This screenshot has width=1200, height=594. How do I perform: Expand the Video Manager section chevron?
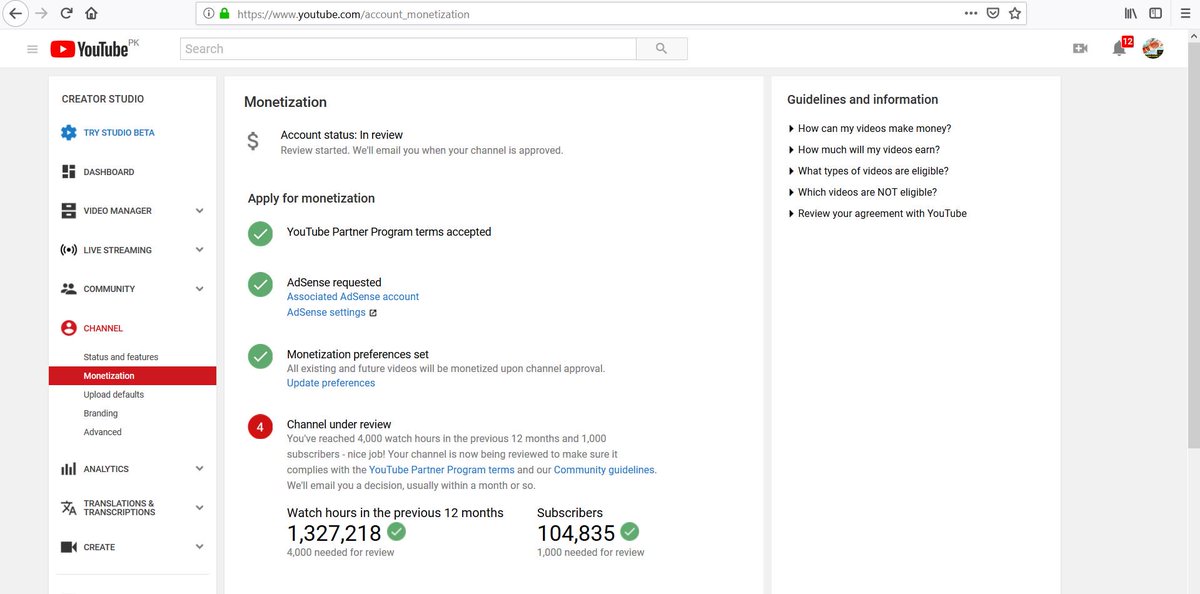[x=199, y=211]
